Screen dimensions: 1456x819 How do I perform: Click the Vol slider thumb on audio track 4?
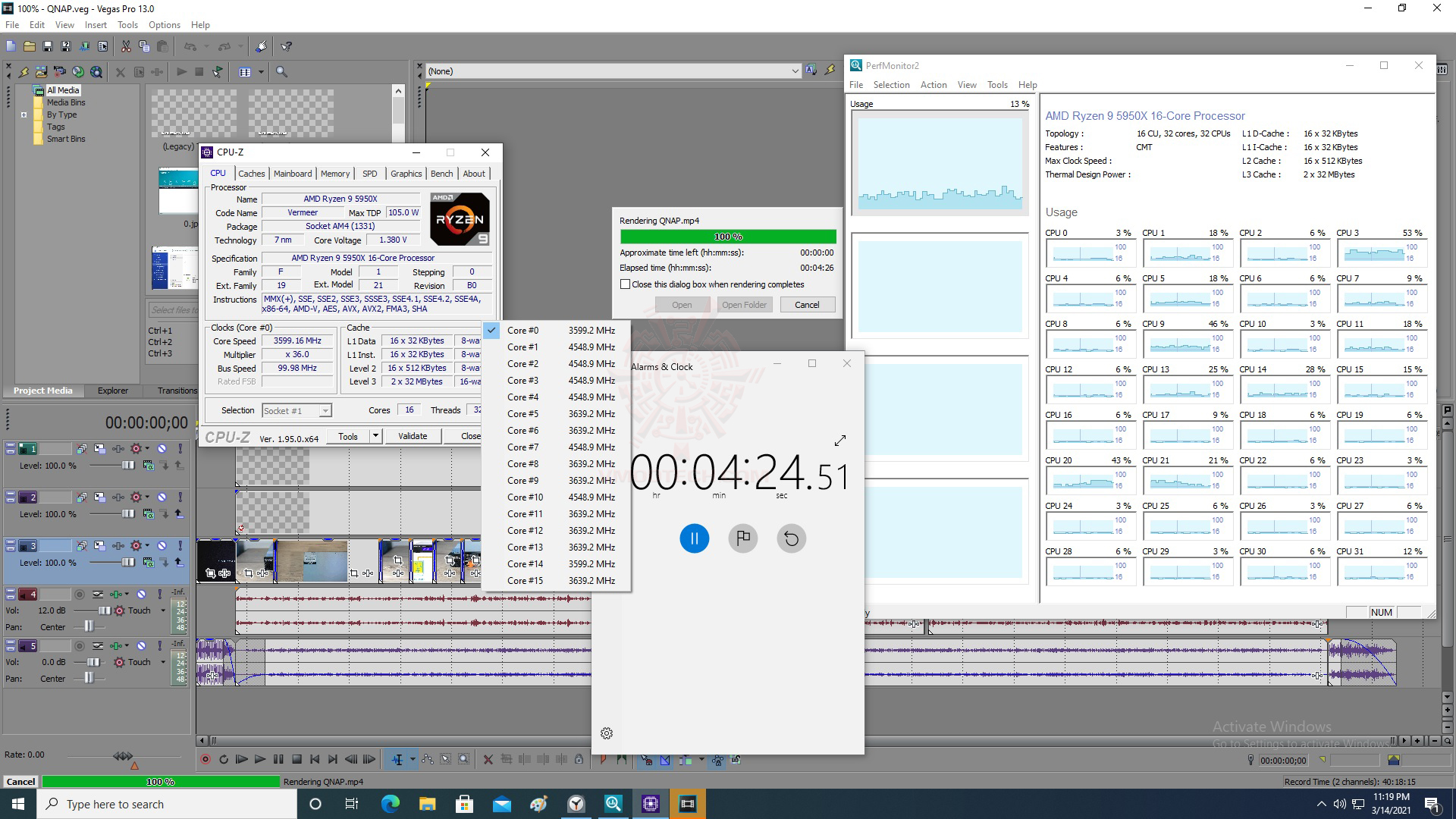click(105, 610)
